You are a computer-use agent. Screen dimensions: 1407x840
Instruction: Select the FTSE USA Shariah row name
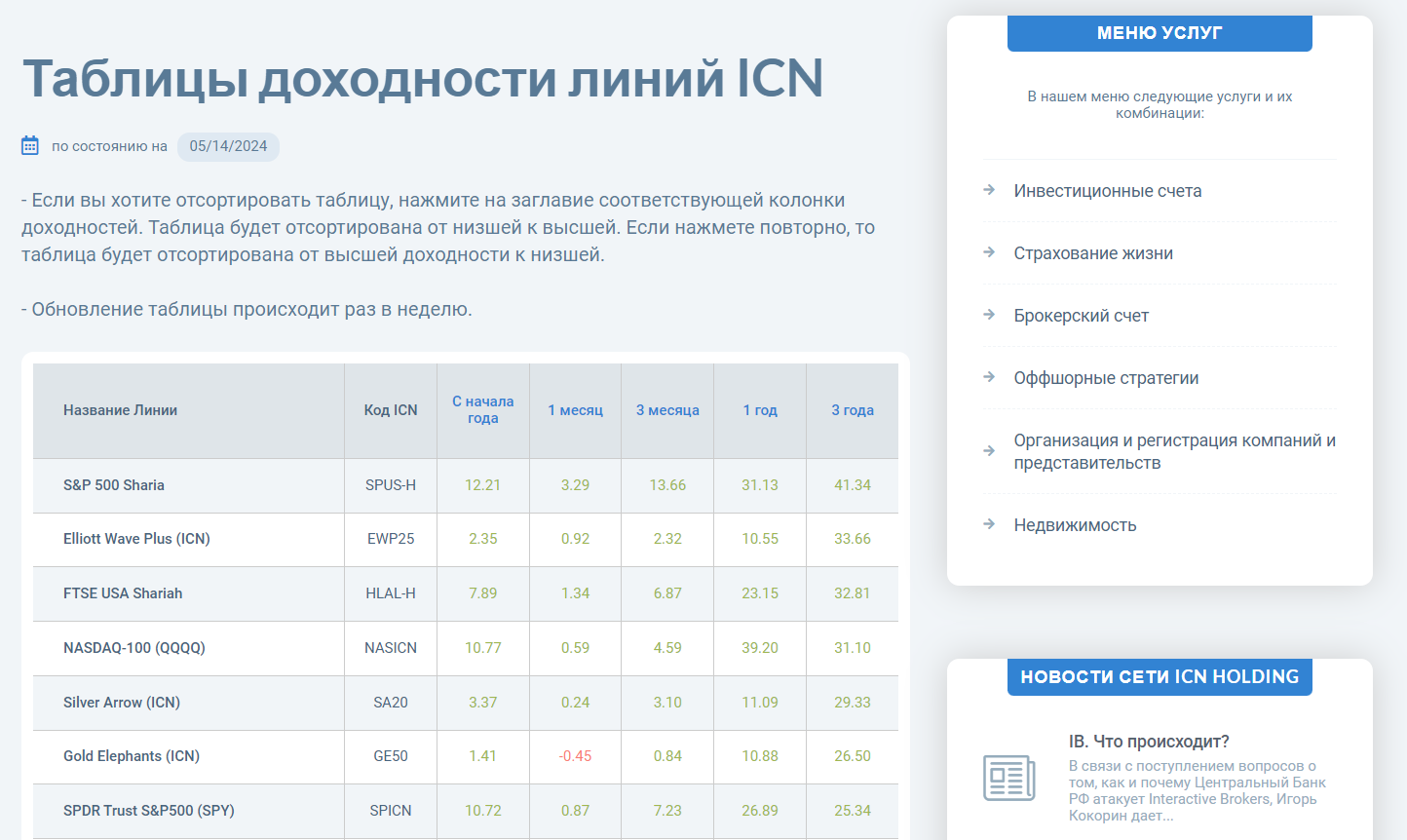(x=123, y=593)
